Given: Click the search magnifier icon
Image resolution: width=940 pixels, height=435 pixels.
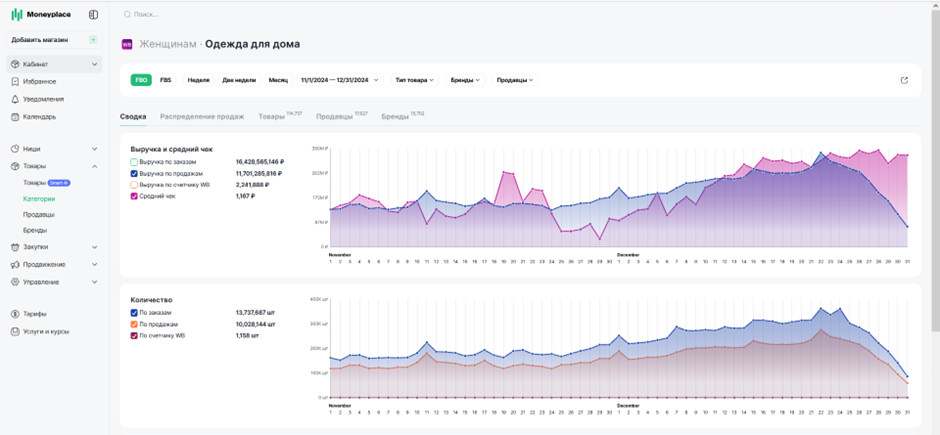Looking at the screenshot, I should (x=127, y=14).
